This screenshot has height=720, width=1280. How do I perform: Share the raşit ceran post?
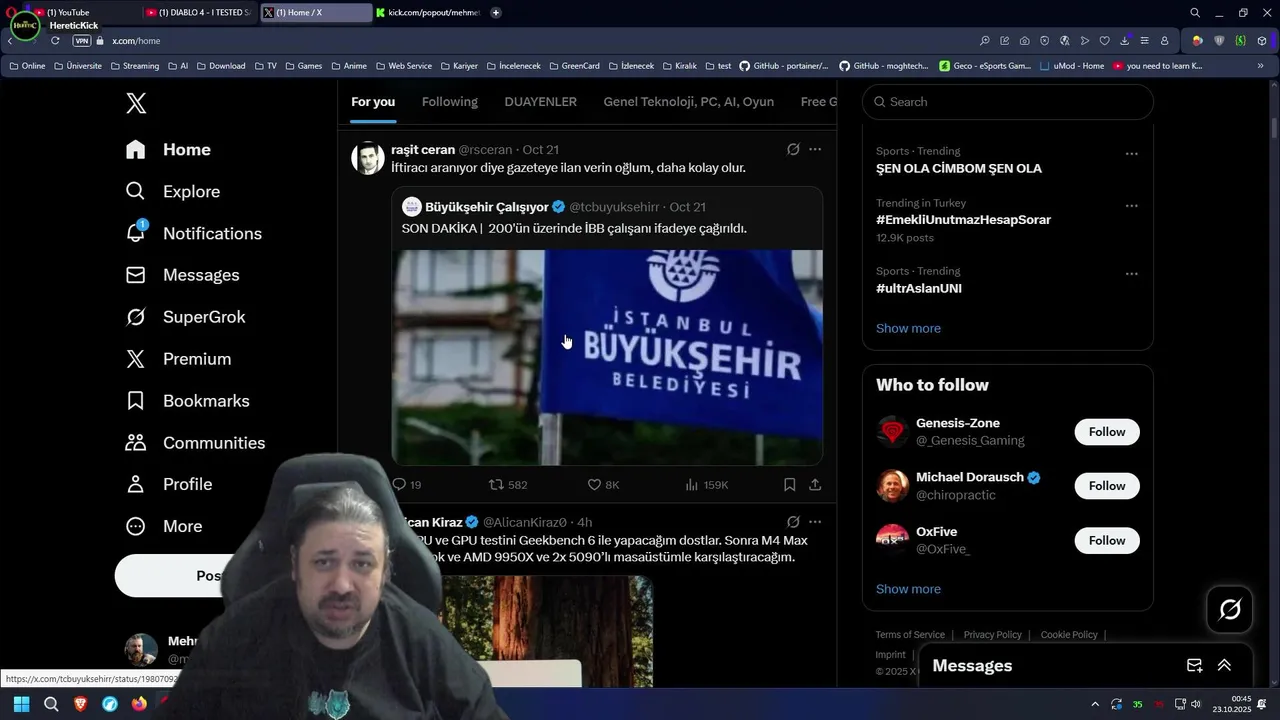tap(815, 484)
